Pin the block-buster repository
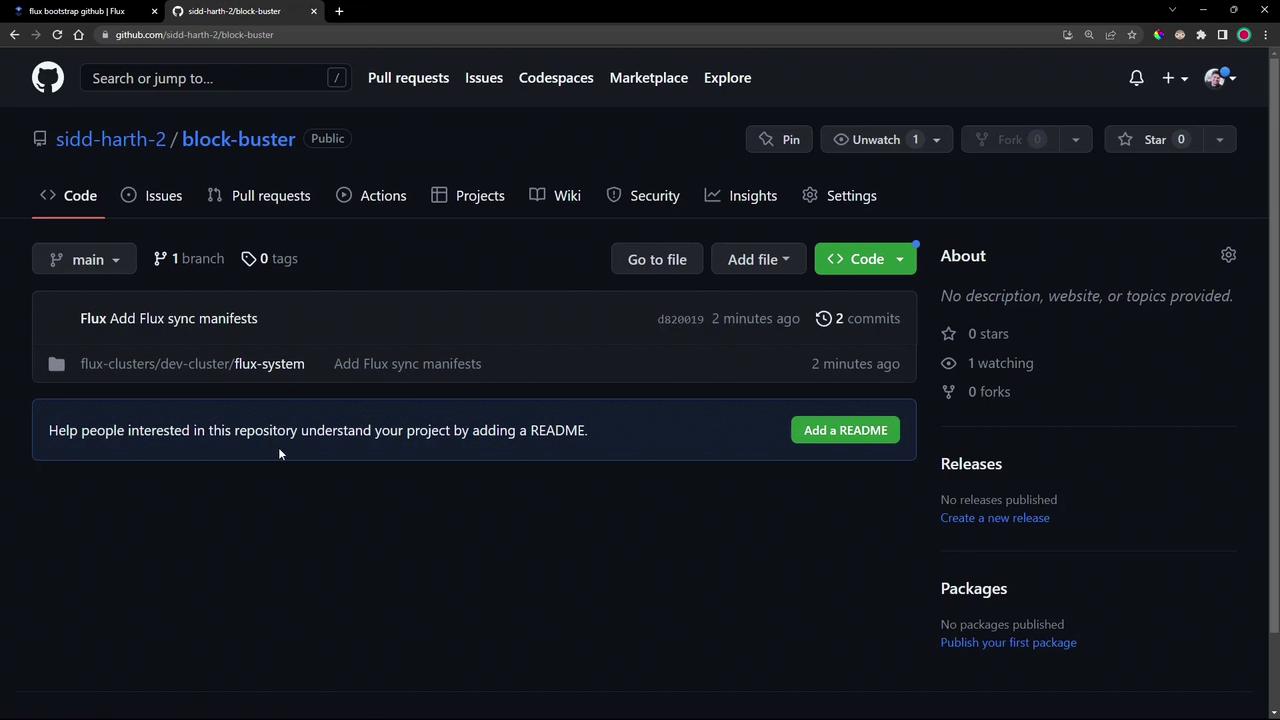1280x720 pixels. click(x=779, y=140)
